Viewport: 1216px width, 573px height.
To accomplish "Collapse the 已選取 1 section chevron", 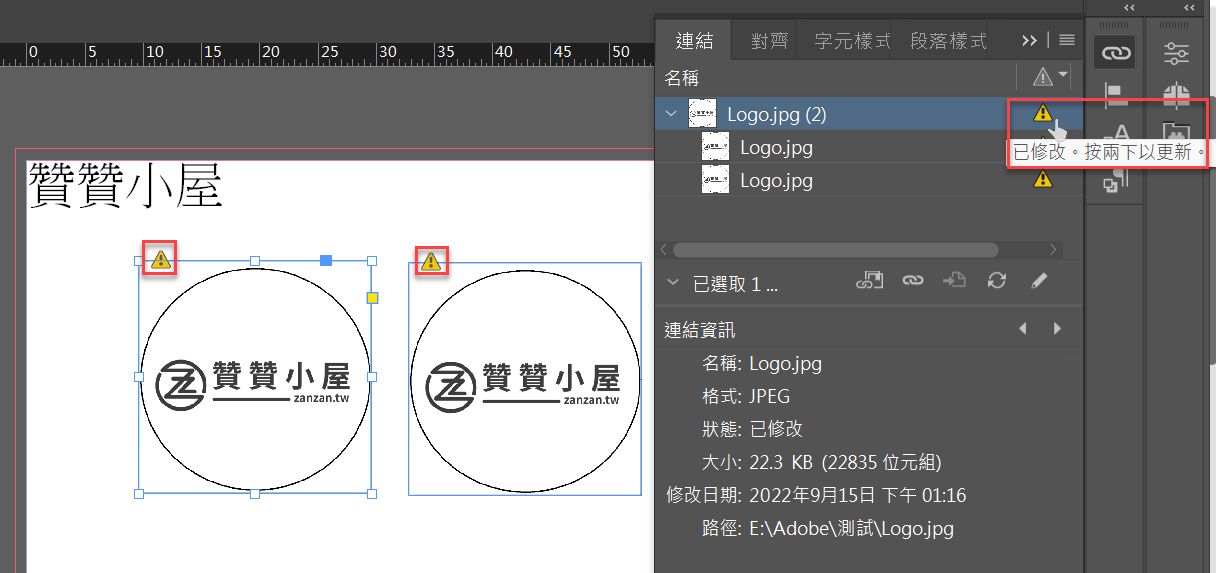I will coord(672,284).
